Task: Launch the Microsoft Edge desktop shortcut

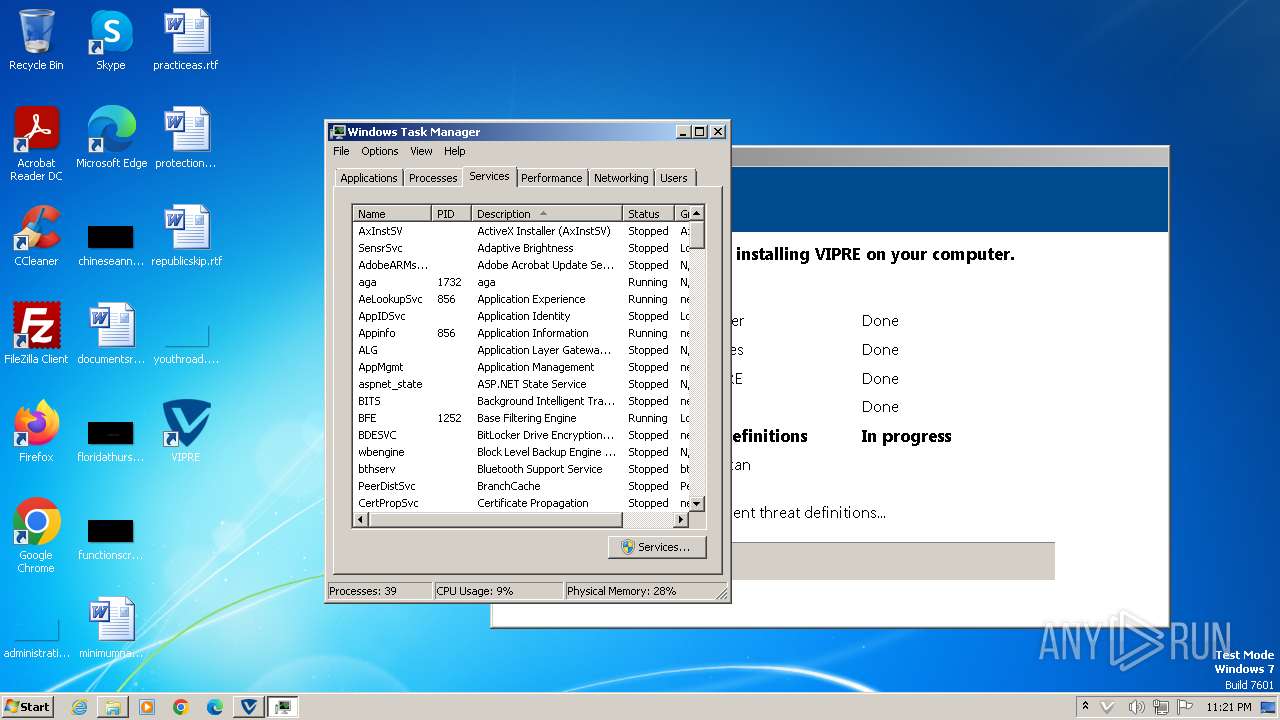Action: pos(111,138)
